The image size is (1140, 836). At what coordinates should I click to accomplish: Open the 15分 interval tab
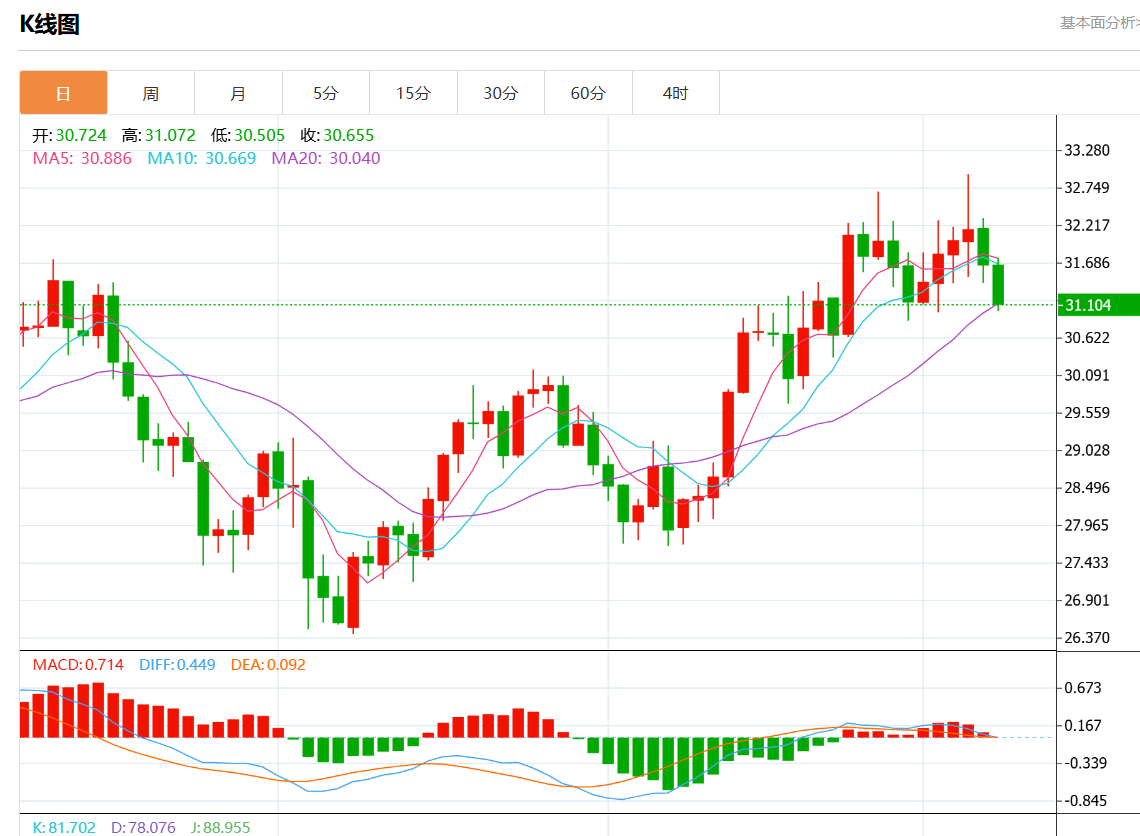point(414,93)
